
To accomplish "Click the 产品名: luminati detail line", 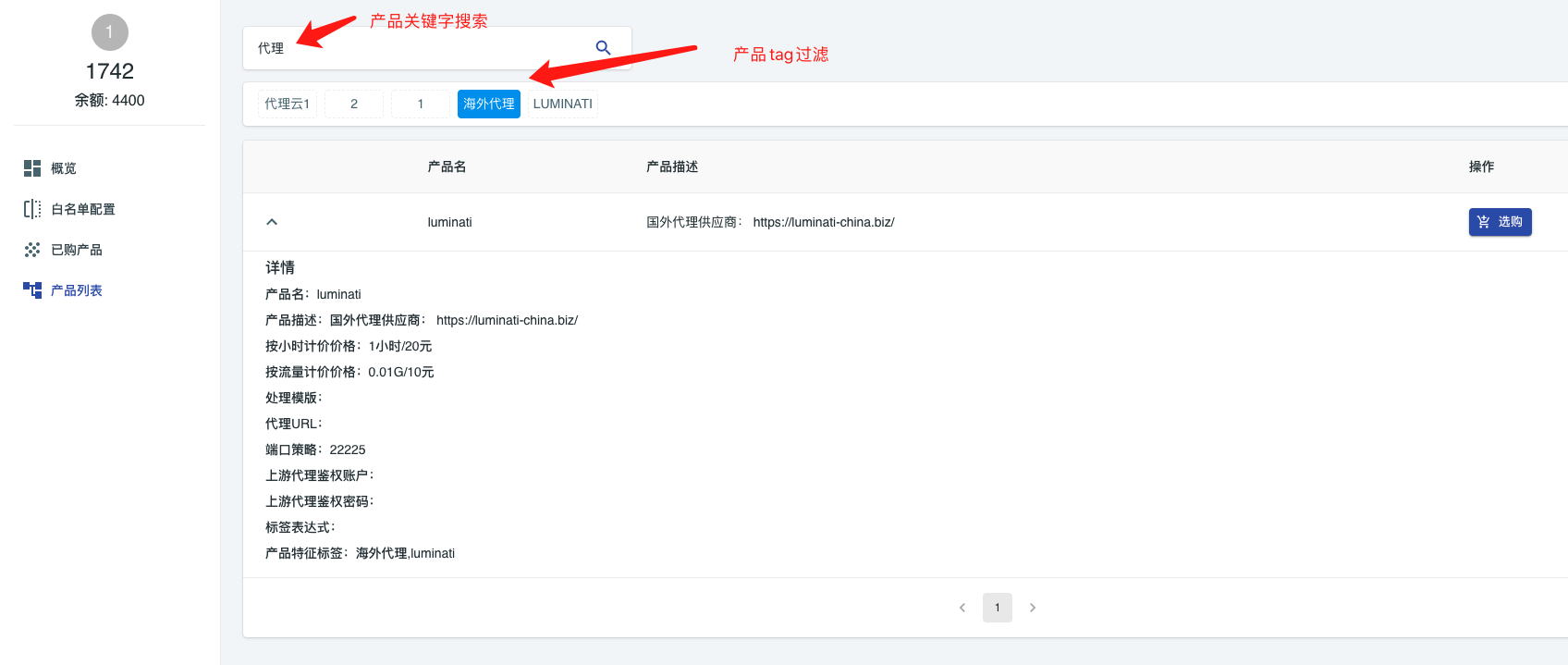I will tap(313, 294).
